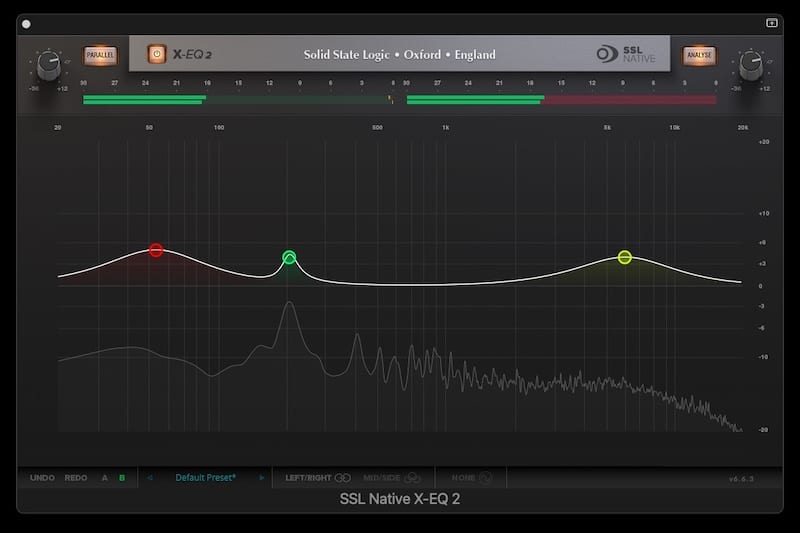
Task: Select NONE band shape option
Action: pos(471,478)
